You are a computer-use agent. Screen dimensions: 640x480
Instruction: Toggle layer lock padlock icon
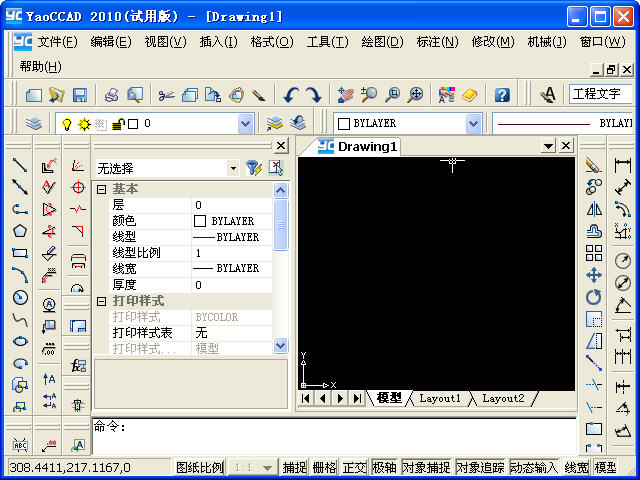coord(118,124)
